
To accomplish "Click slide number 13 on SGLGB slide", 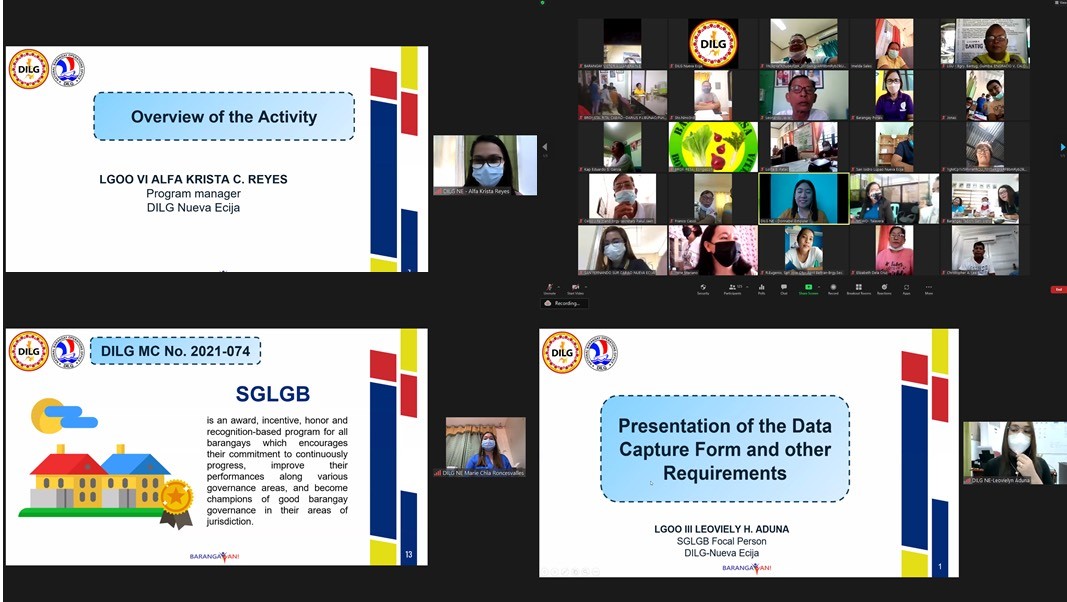I will pyautogui.click(x=408, y=554).
